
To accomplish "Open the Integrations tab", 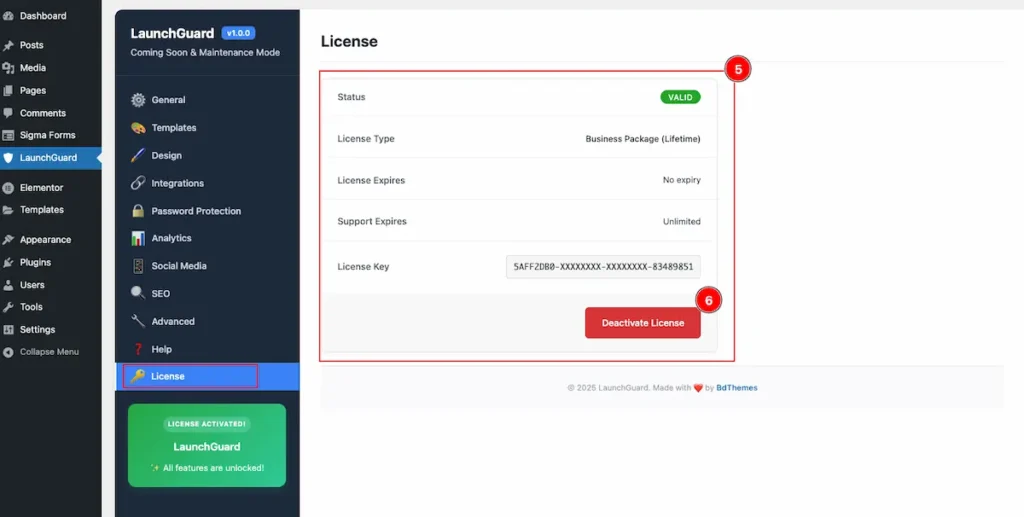I will click(207, 183).
